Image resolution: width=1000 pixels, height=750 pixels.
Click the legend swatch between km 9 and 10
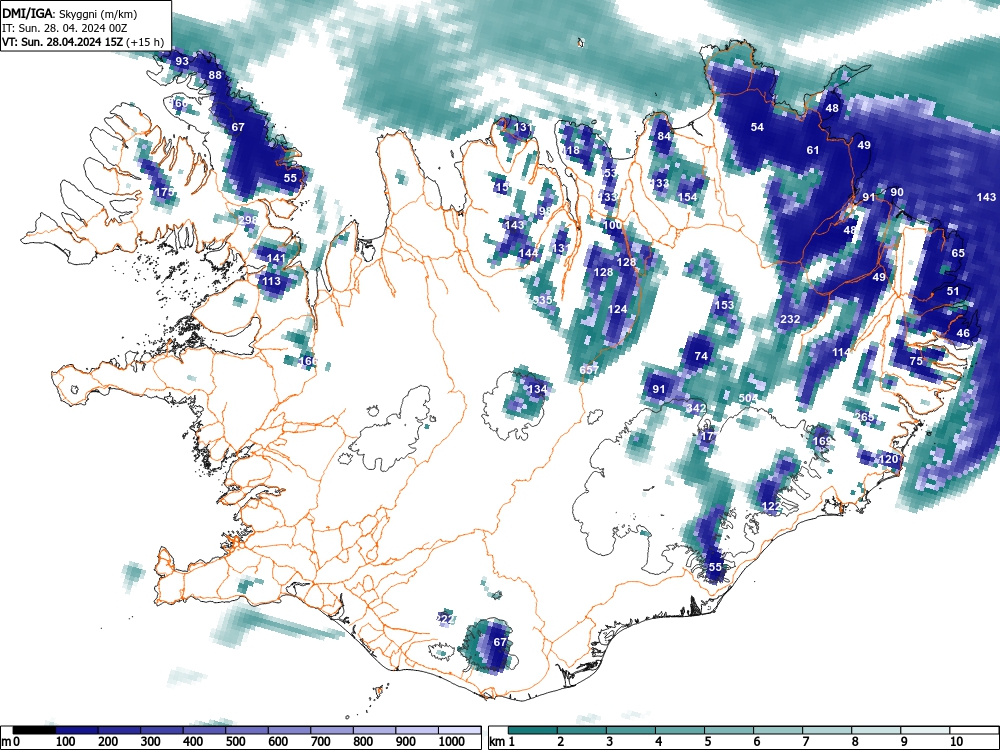tap(925, 729)
